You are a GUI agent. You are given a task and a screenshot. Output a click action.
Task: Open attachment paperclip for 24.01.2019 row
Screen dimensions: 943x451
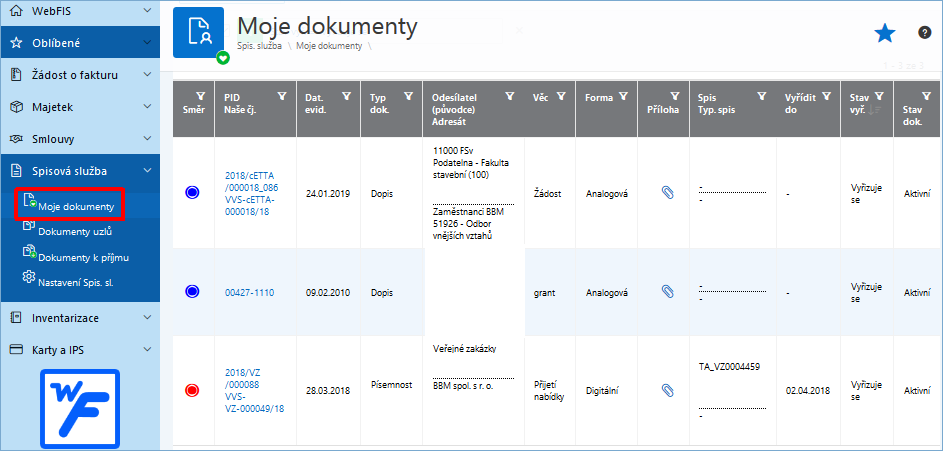667,193
